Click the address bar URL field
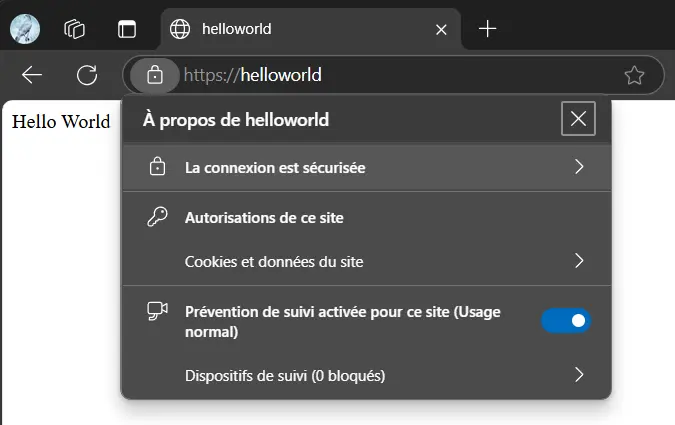This screenshot has height=425, width=675. point(400,75)
